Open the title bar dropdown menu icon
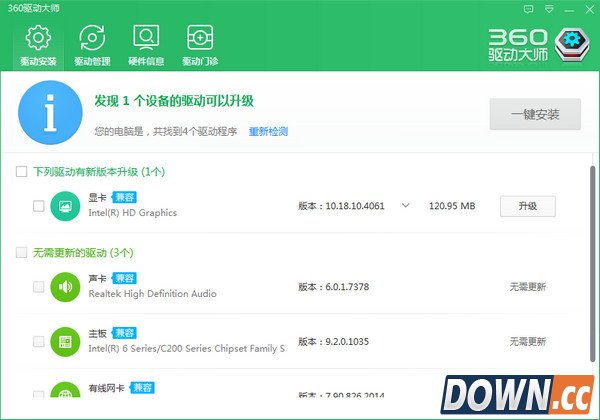Viewport: 600px width, 420px height. click(x=549, y=9)
